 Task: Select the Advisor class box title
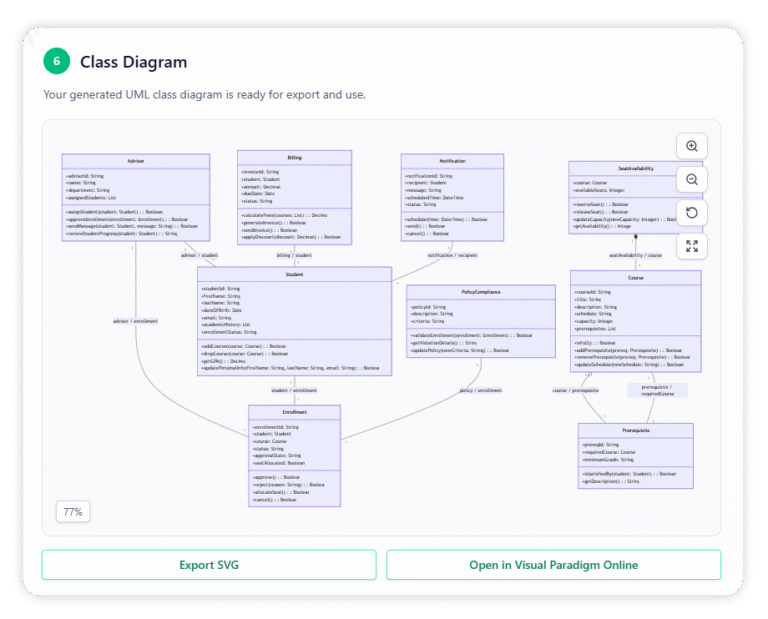[136, 161]
